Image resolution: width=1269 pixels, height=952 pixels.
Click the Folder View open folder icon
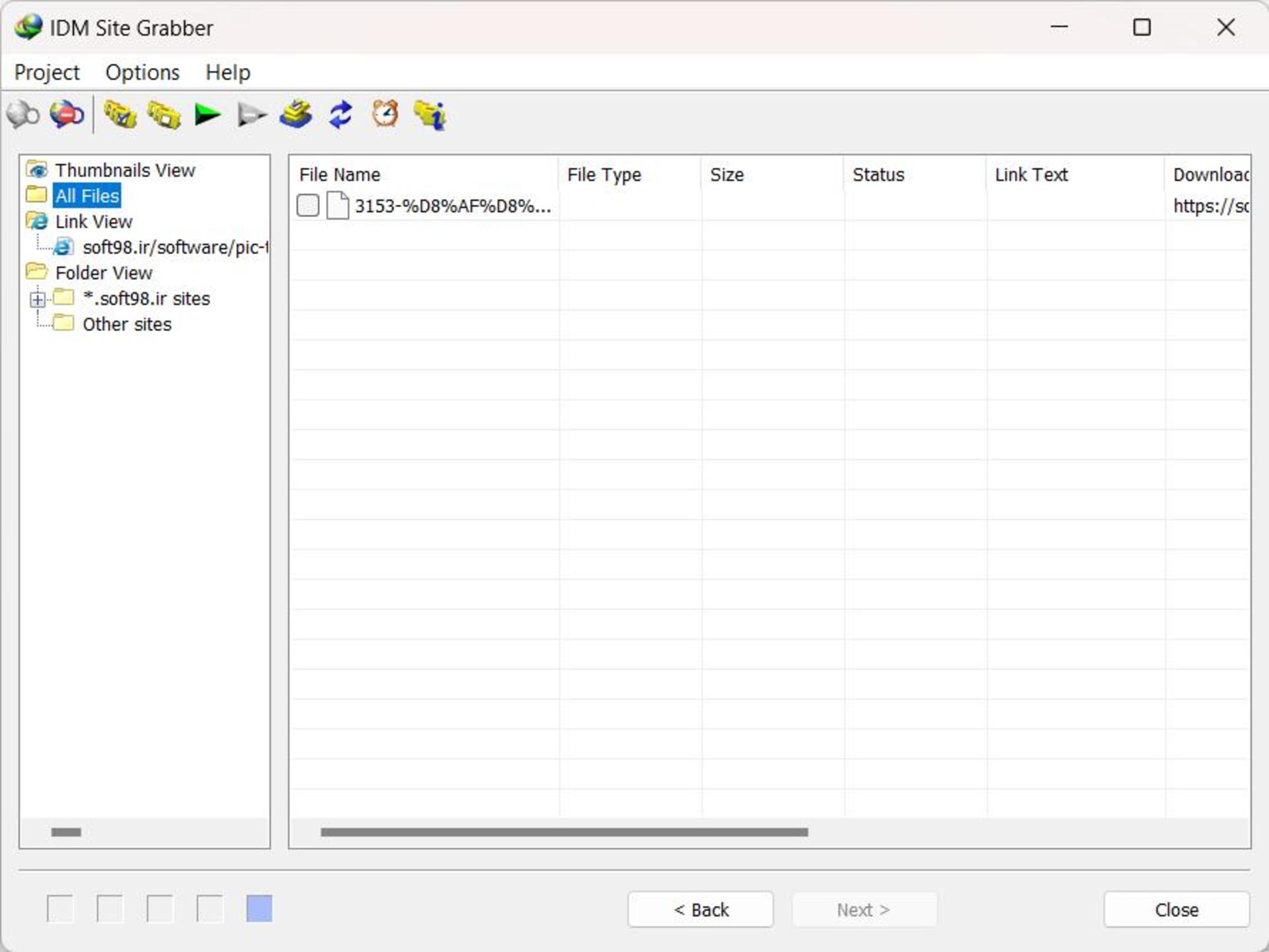[x=36, y=272]
